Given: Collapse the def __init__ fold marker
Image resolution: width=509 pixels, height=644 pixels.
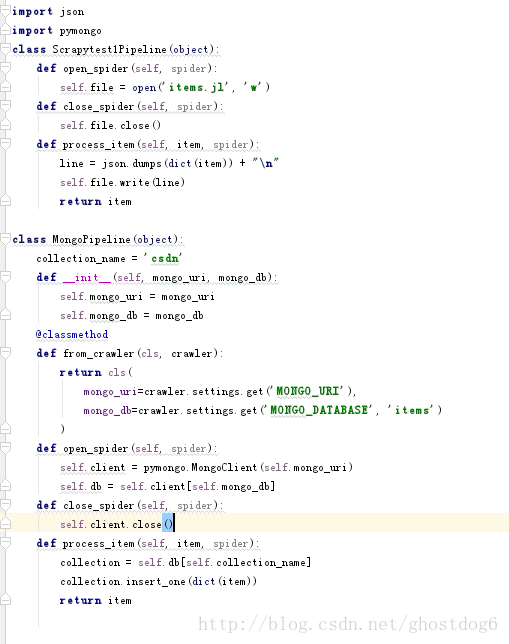Looking at the screenshot, I should (x=5, y=277).
